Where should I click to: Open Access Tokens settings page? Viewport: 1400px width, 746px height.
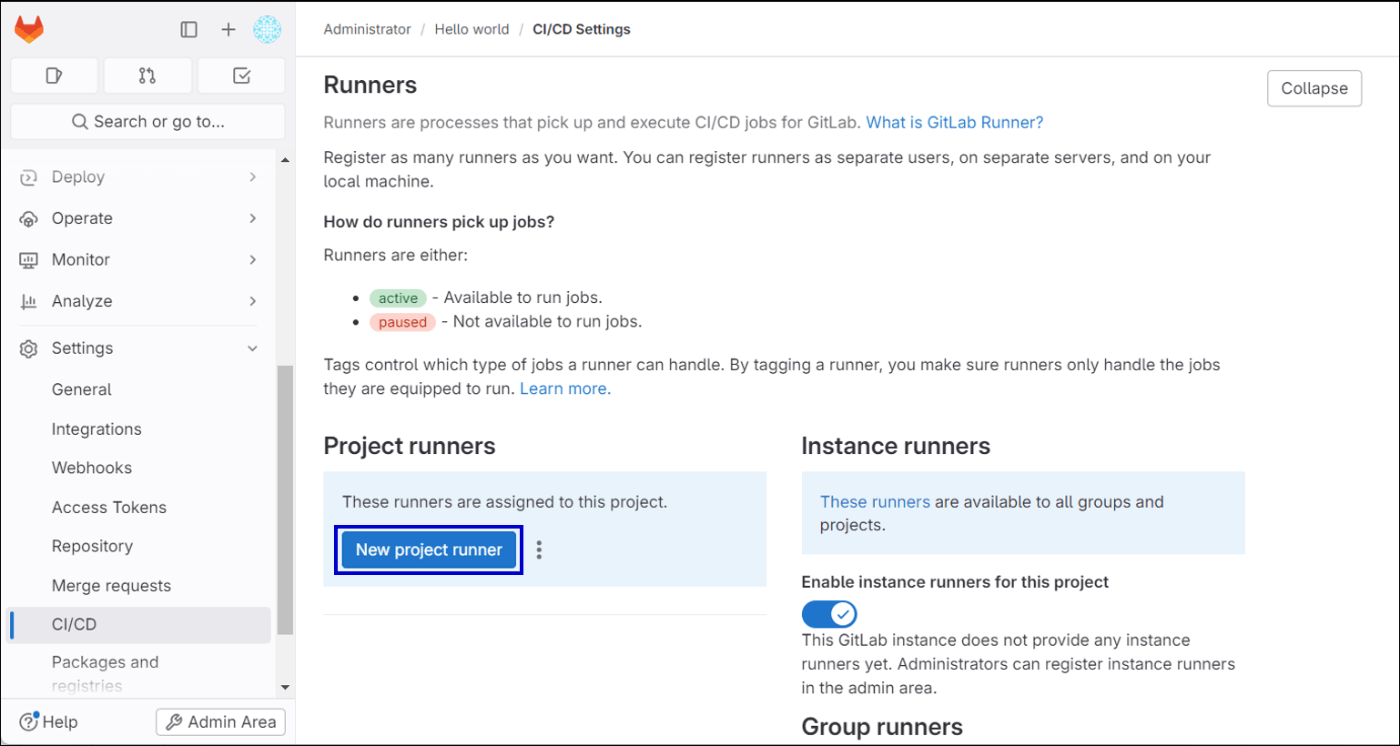[x=140, y=507]
